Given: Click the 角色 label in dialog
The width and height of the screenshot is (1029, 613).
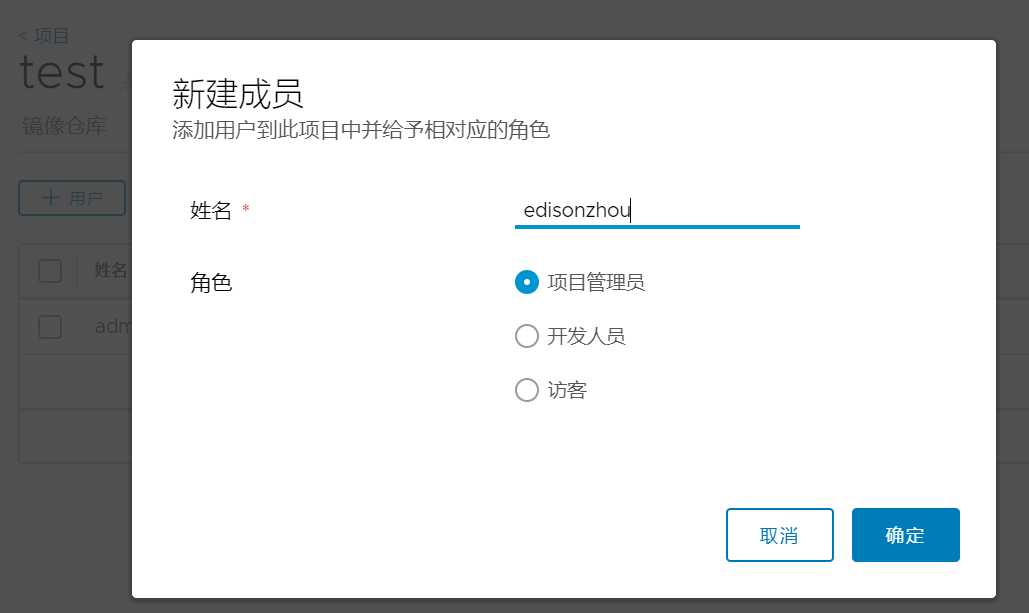Looking at the screenshot, I should tap(211, 283).
